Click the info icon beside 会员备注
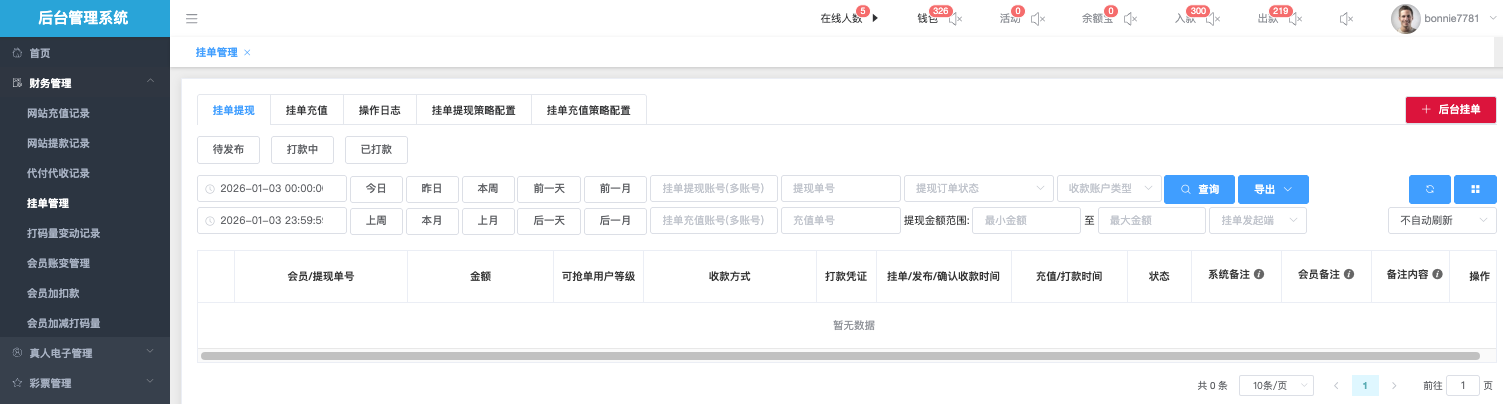 (1349, 274)
